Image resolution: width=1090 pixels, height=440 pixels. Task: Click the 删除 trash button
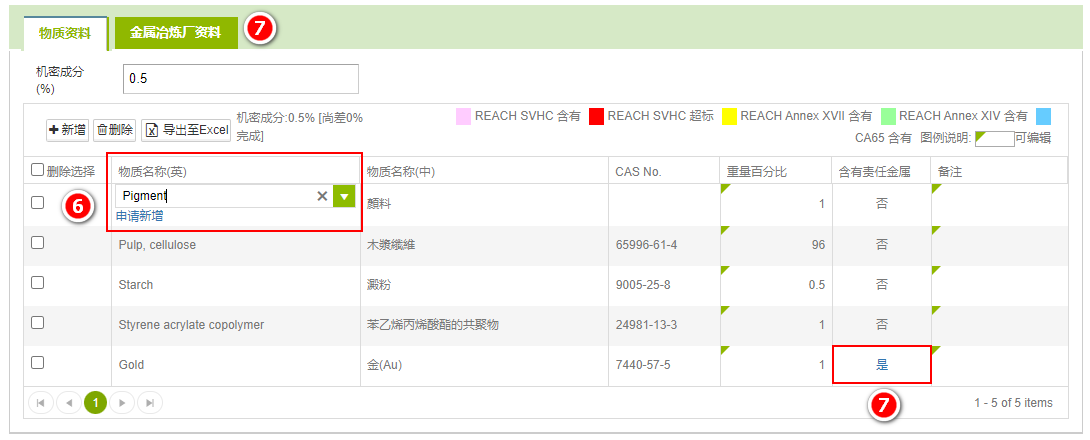click(114, 130)
